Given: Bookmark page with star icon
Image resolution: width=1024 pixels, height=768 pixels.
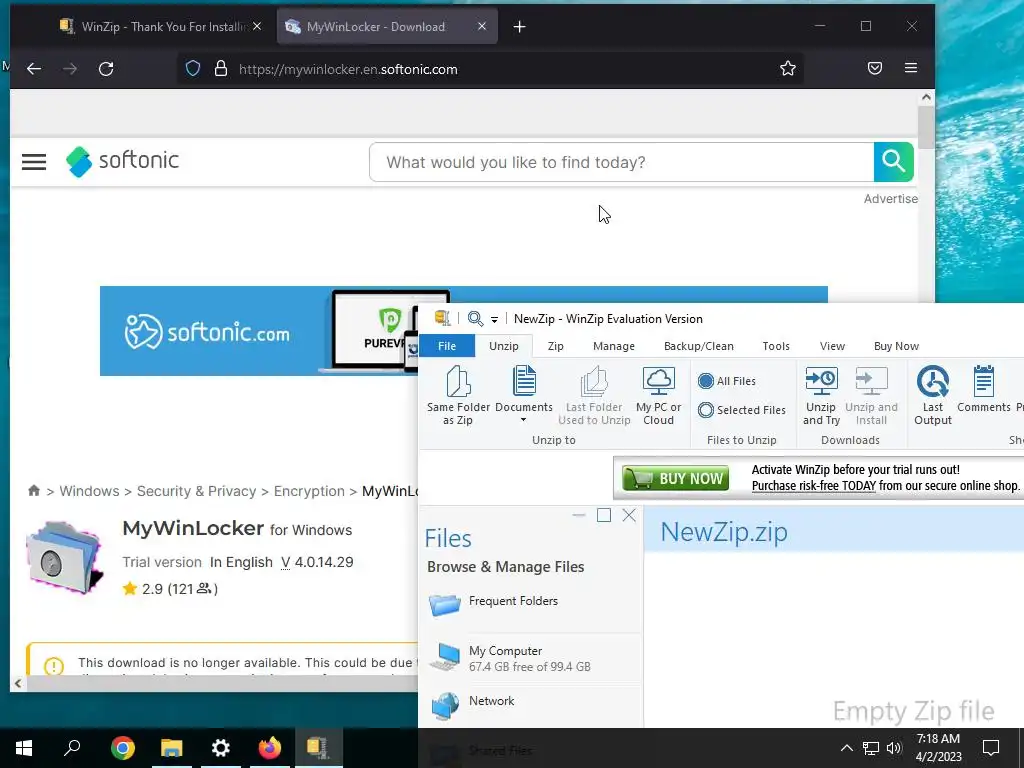Looking at the screenshot, I should (788, 69).
